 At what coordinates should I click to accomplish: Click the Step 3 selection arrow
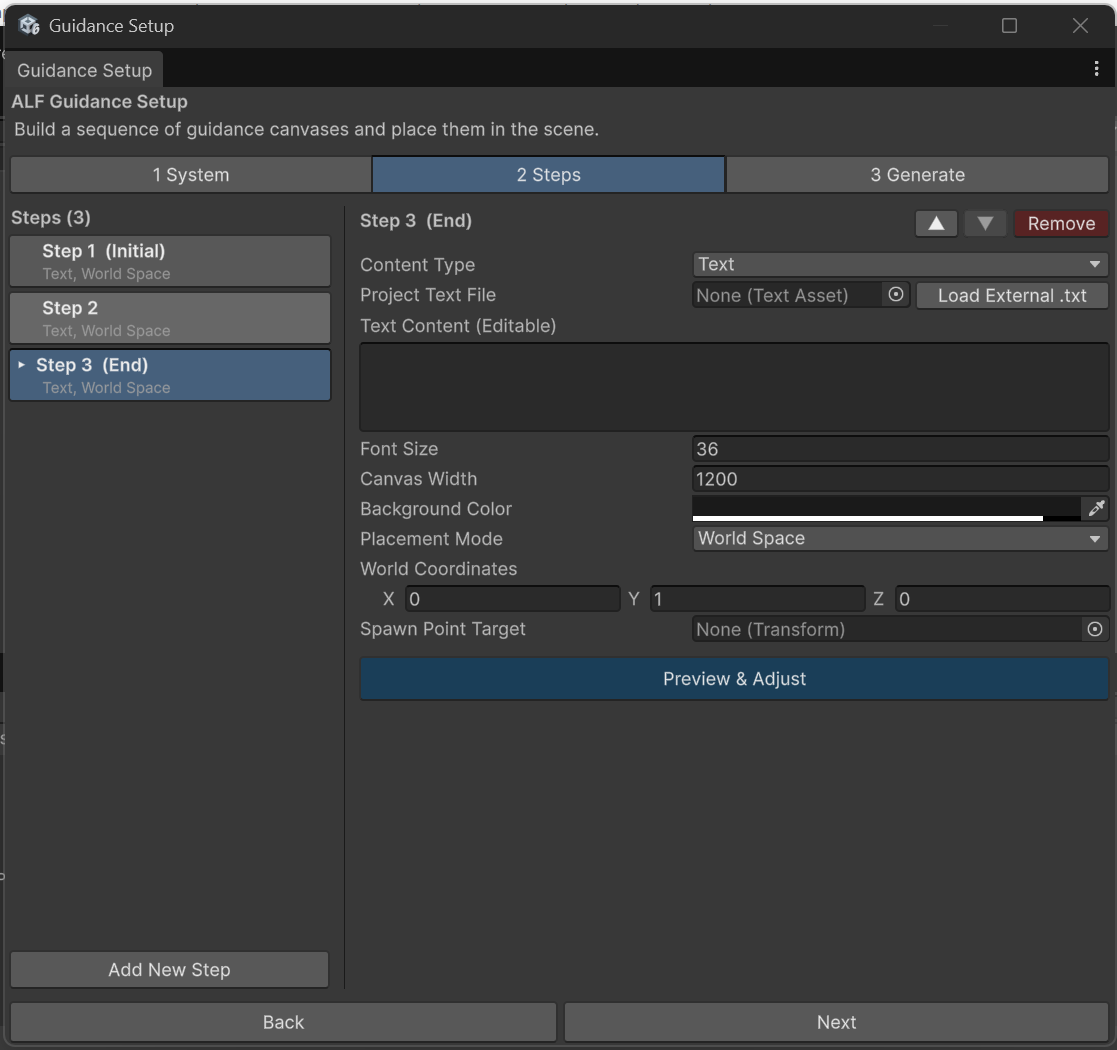21,365
